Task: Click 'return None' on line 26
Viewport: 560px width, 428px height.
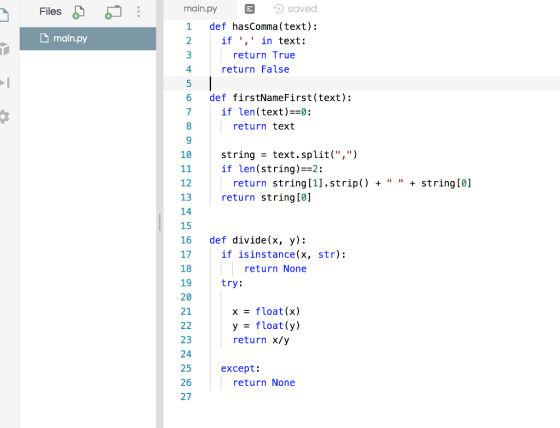Action: (x=264, y=383)
